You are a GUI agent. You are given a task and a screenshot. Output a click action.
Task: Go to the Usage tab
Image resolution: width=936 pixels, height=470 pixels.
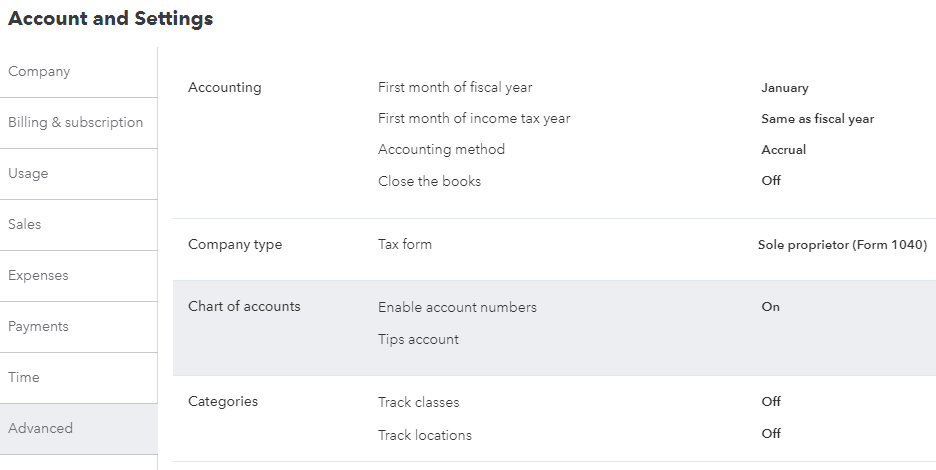coord(28,174)
